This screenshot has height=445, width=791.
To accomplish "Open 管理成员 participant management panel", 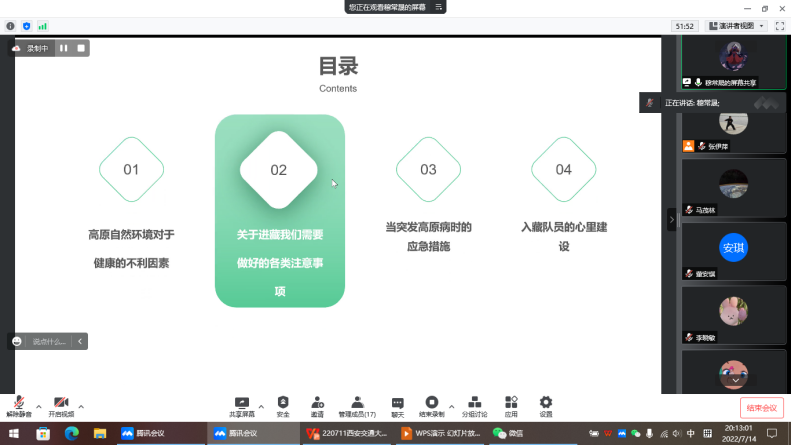I will 357,402.
